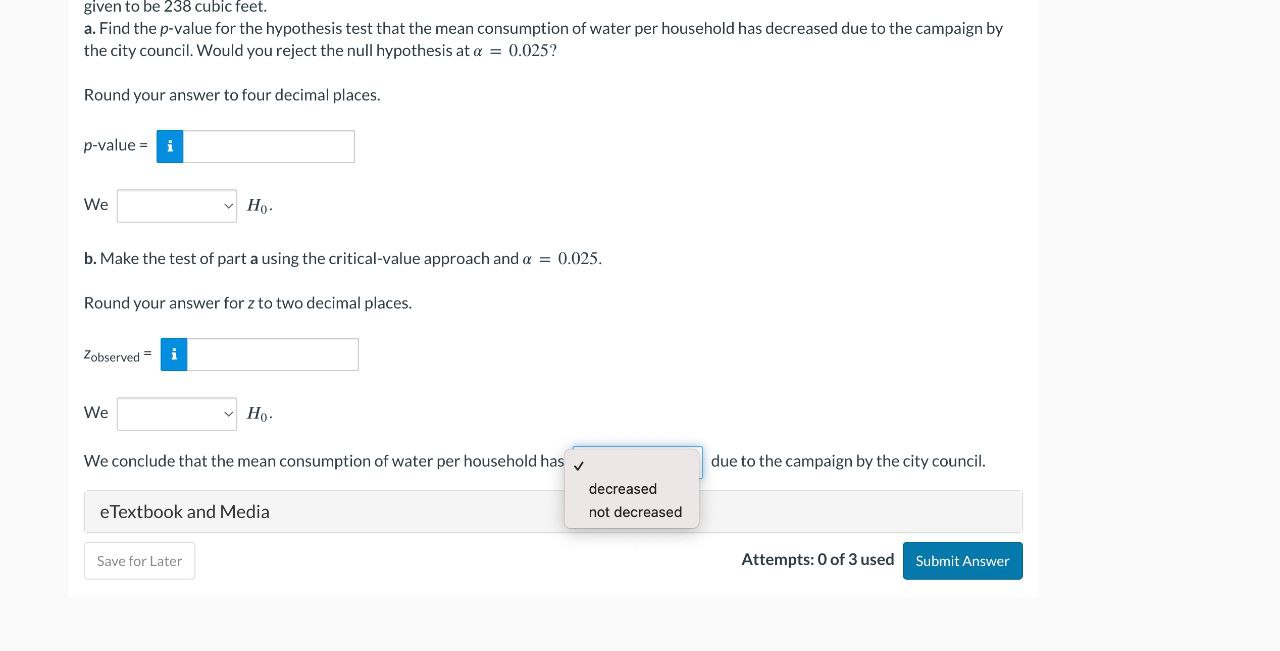Screen dimensions: 1280x651
Task: Click the Submit Answer button
Action: click(x=962, y=560)
